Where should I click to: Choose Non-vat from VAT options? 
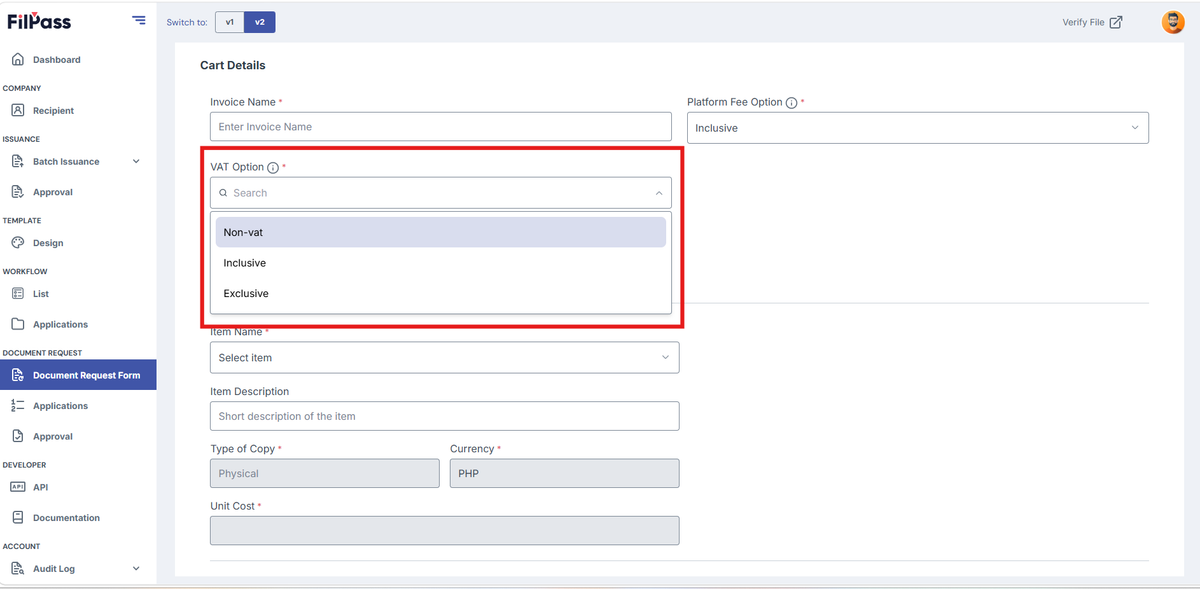441,232
